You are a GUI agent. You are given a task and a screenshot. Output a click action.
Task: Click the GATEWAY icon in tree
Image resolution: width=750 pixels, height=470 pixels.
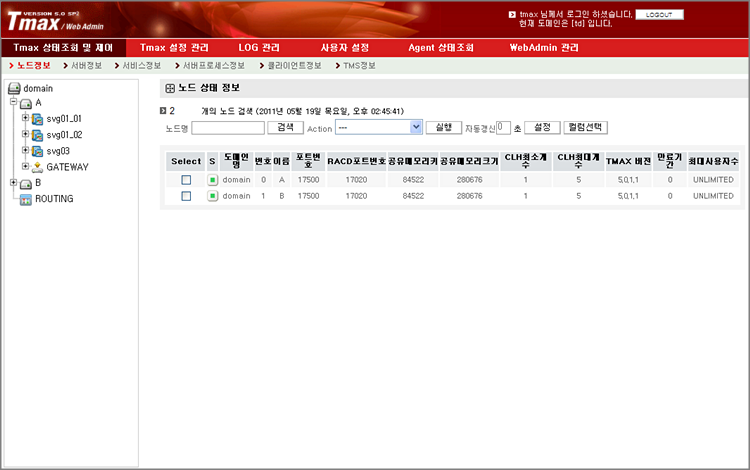click(37, 167)
